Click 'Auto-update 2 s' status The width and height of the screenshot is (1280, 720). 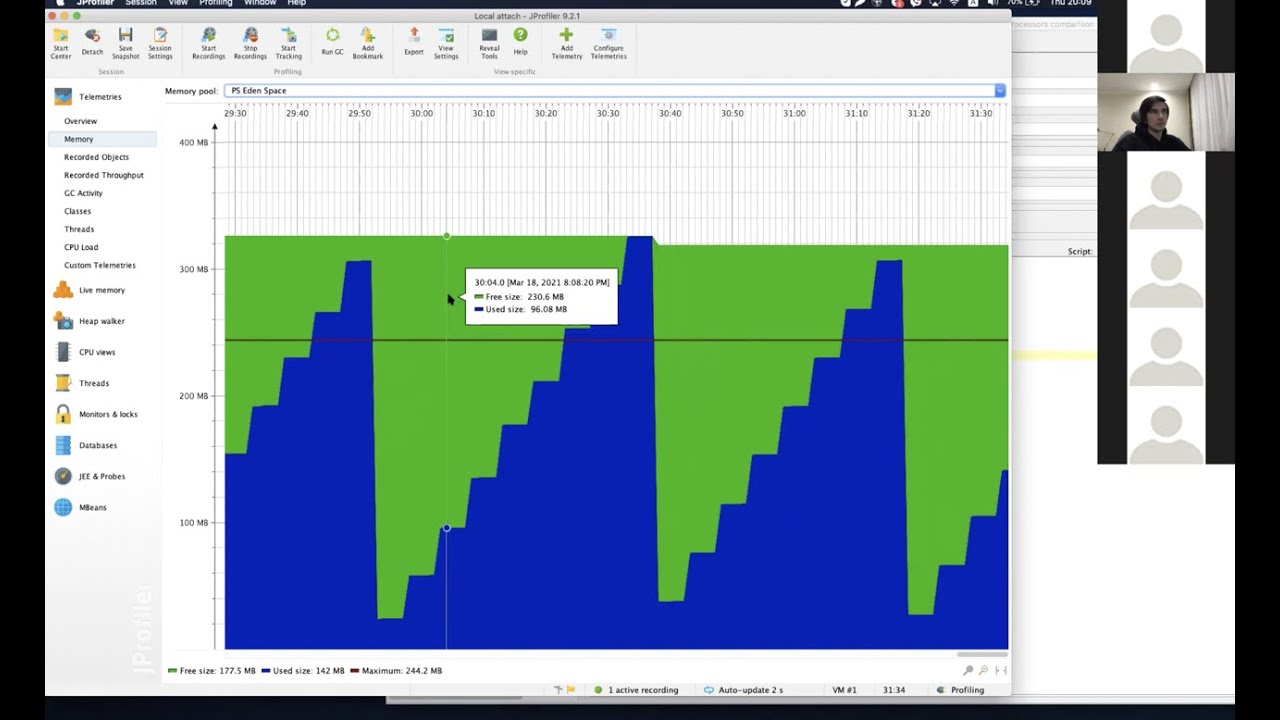[744, 690]
